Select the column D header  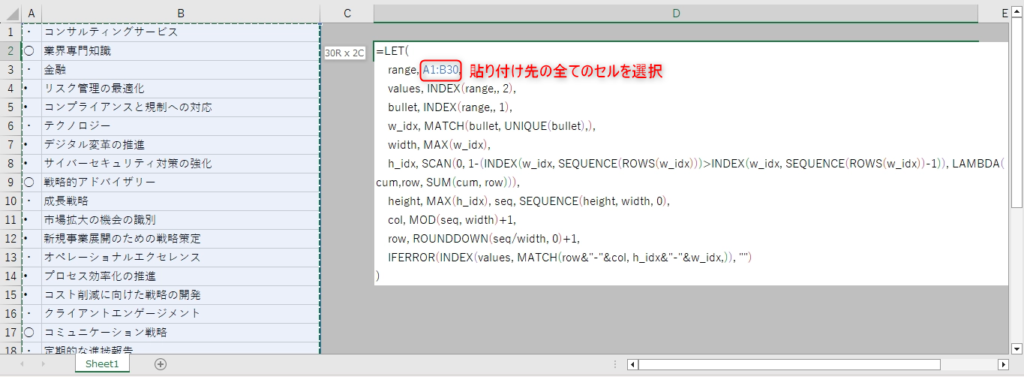(676, 13)
